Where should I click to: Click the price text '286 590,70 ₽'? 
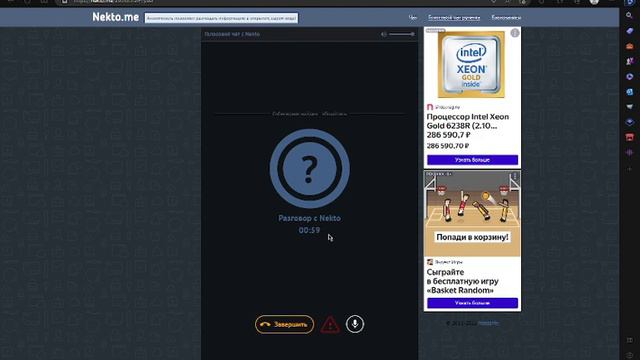448,146
